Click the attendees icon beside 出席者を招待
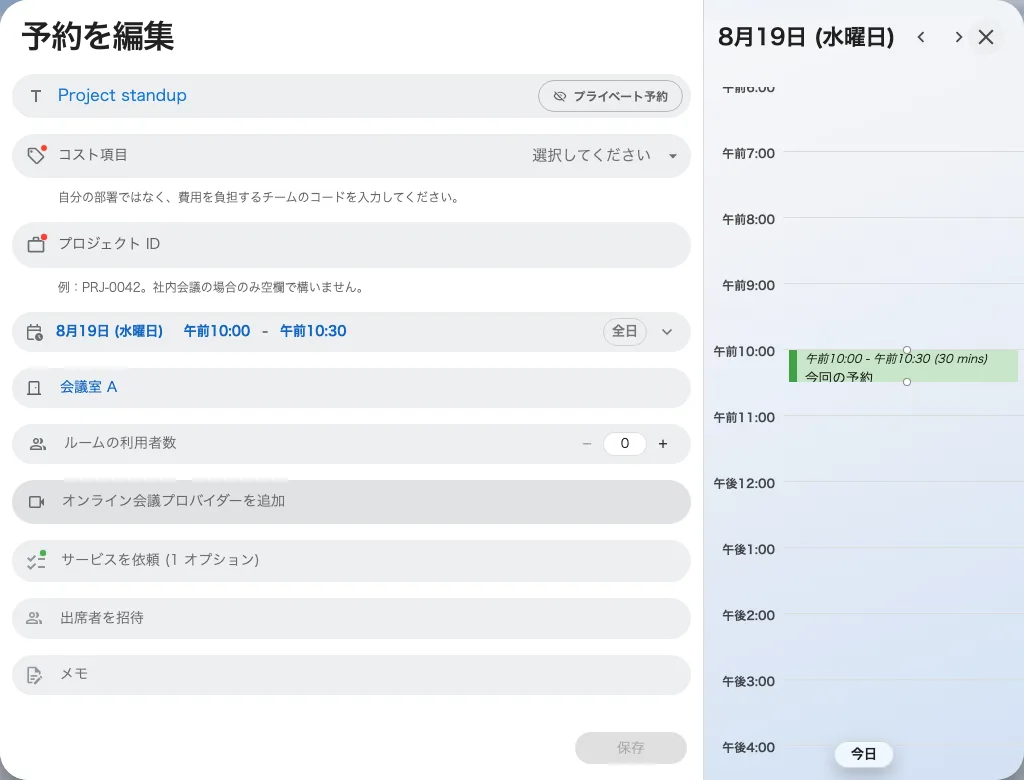The height and width of the screenshot is (780, 1024). coord(34,618)
